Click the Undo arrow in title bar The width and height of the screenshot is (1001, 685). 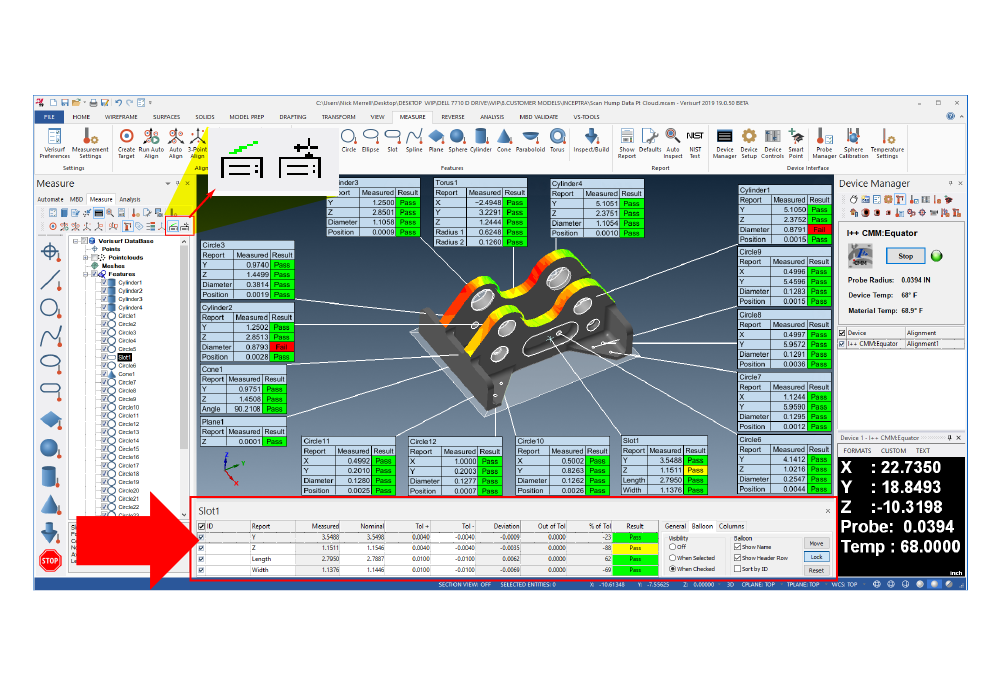coord(118,103)
